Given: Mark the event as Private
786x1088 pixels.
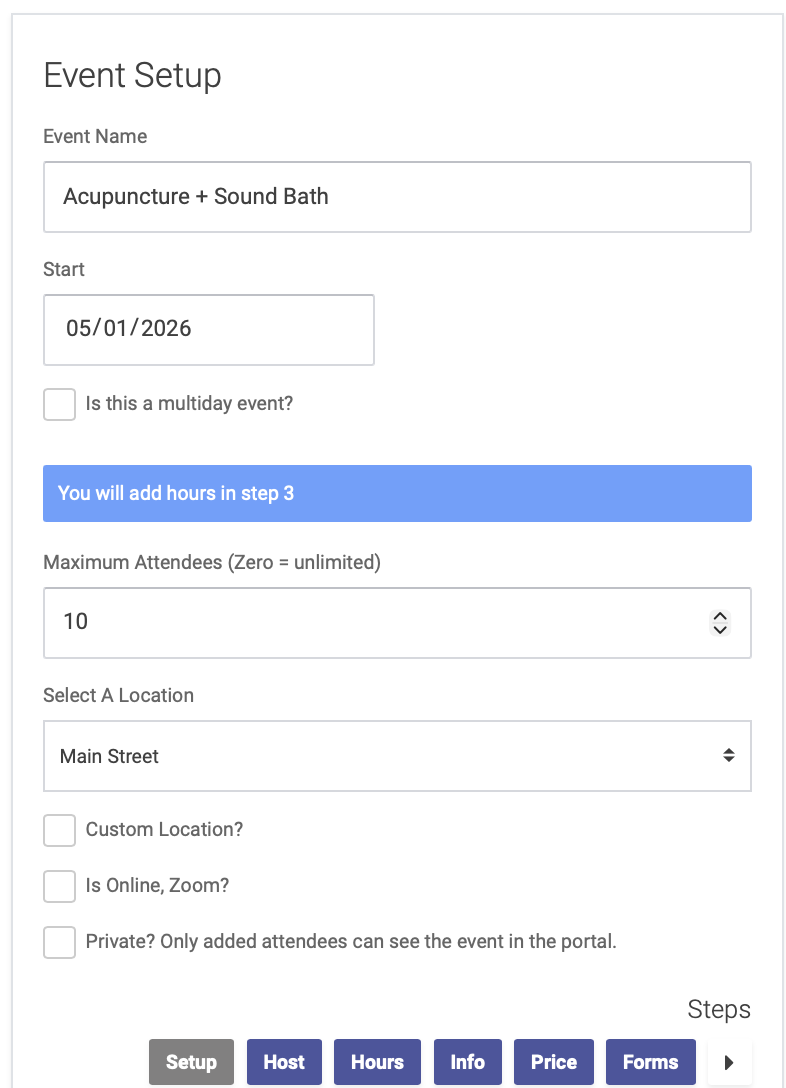Looking at the screenshot, I should tap(60, 942).
